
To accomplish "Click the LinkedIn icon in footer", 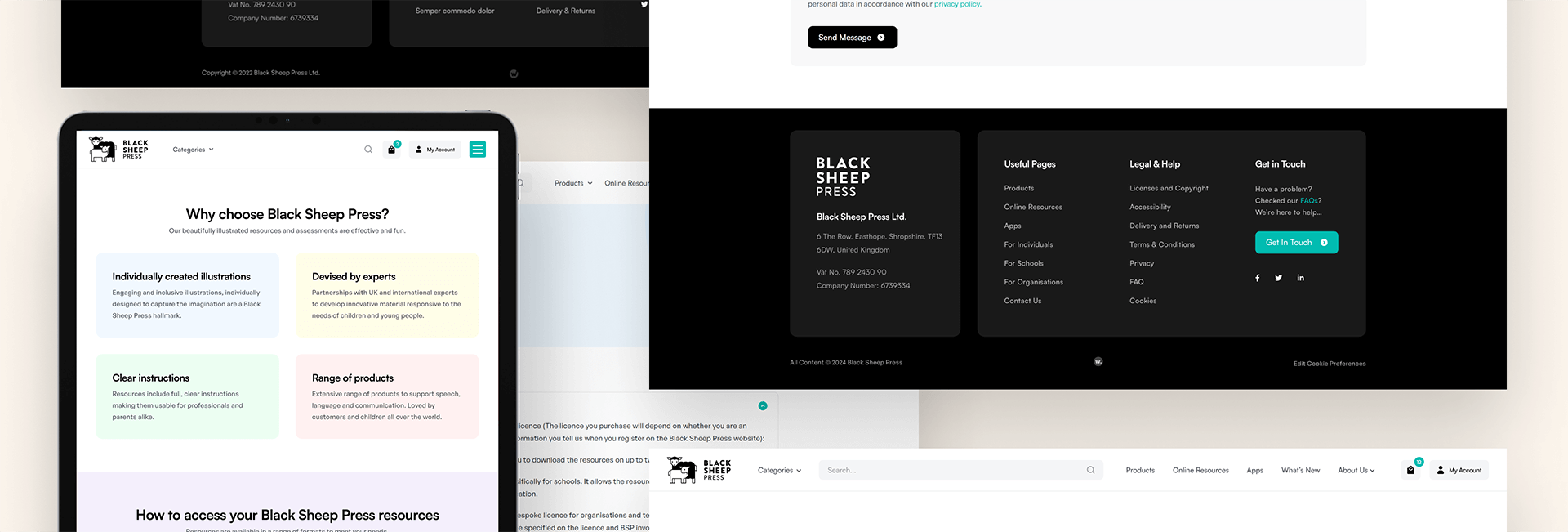I will point(1301,278).
